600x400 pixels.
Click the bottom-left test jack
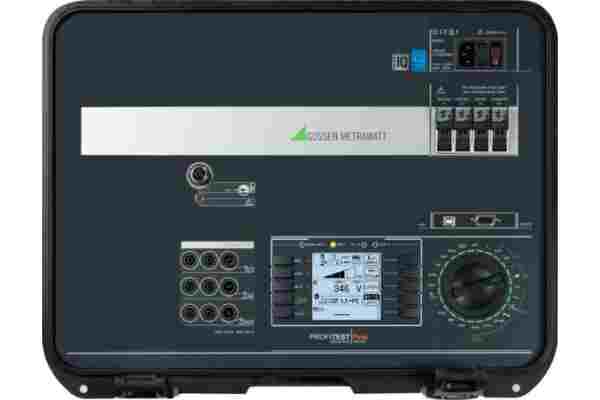pyautogui.click(x=189, y=312)
